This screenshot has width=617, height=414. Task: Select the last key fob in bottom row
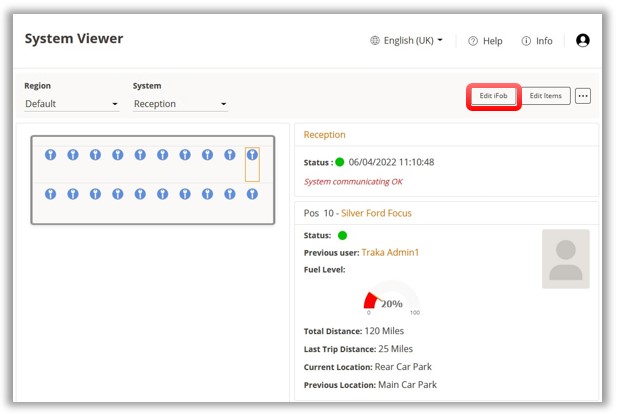coord(252,194)
